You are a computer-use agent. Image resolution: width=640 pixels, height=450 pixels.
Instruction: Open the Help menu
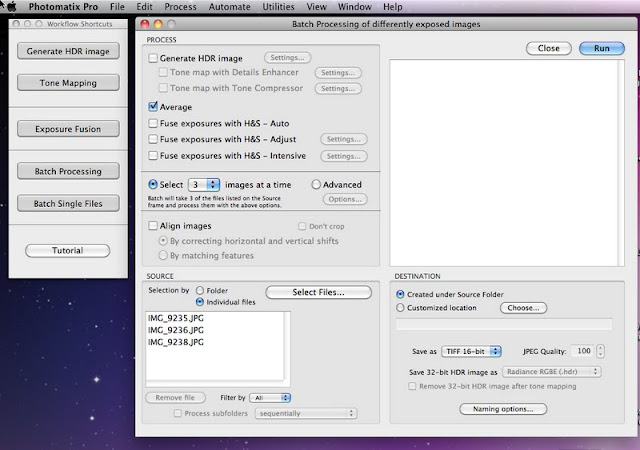click(393, 7)
